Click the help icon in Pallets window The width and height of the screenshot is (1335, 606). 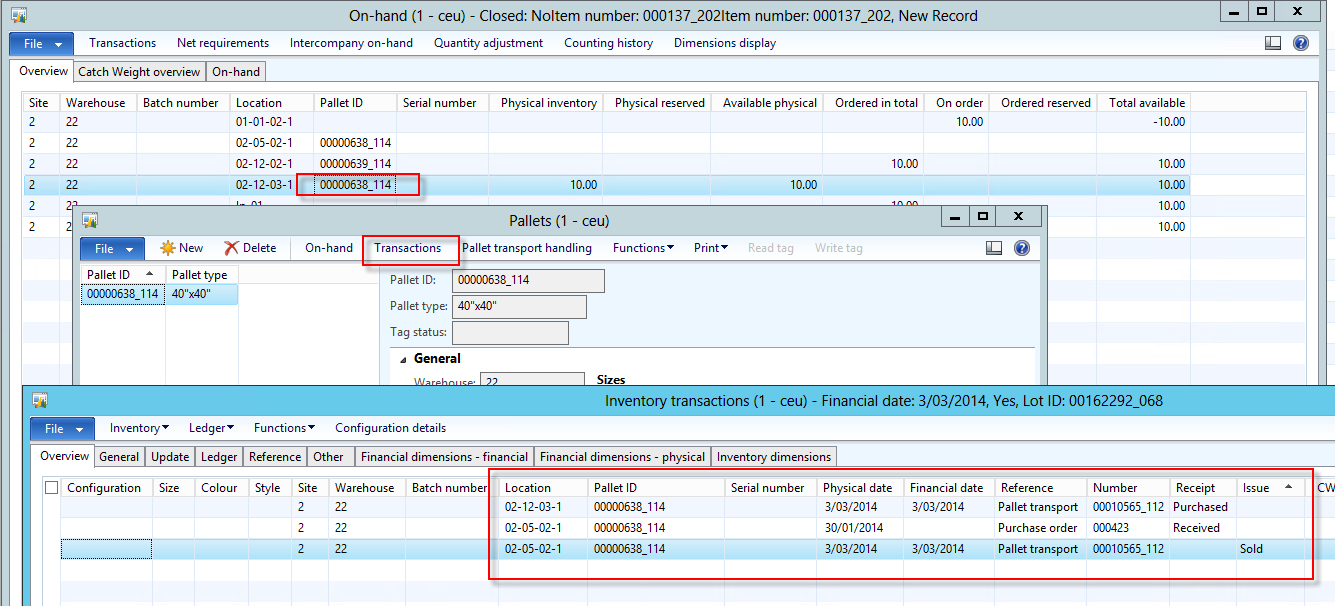[1021, 248]
